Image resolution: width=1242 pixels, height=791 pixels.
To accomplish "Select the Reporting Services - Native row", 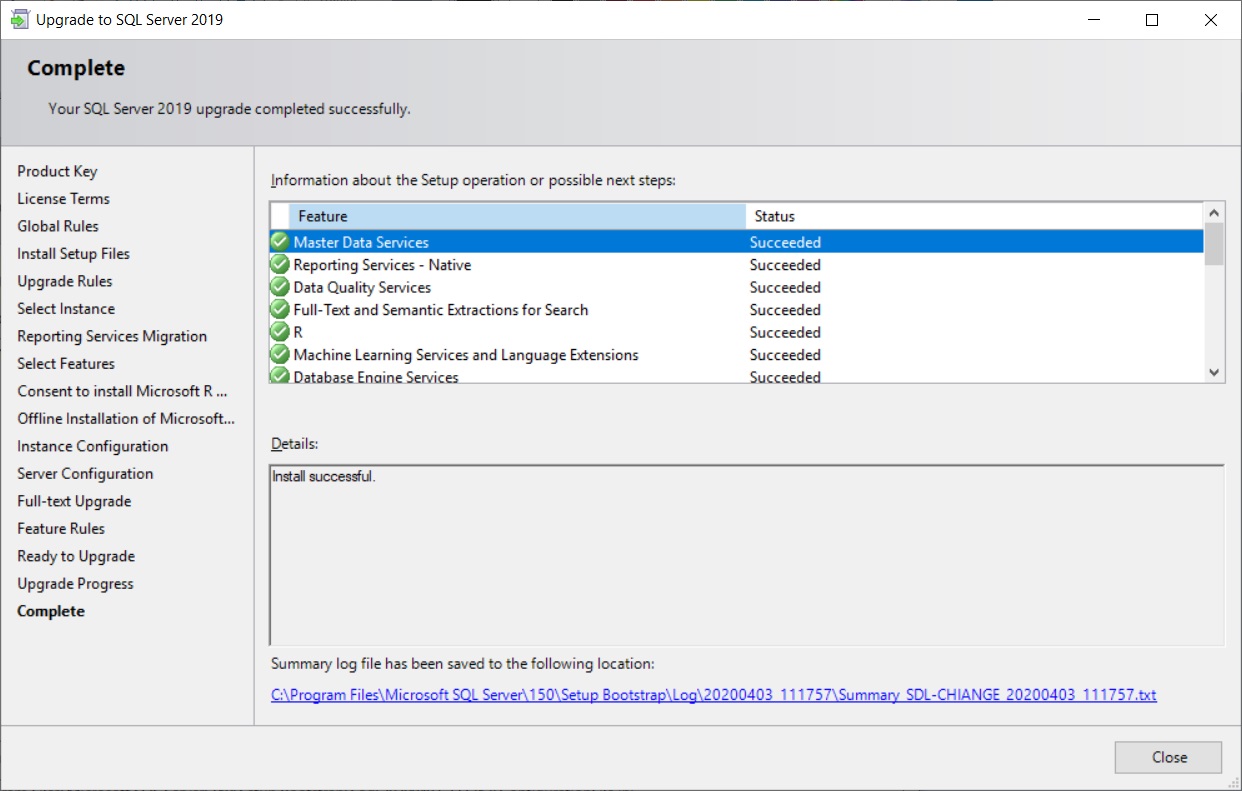I will point(736,265).
